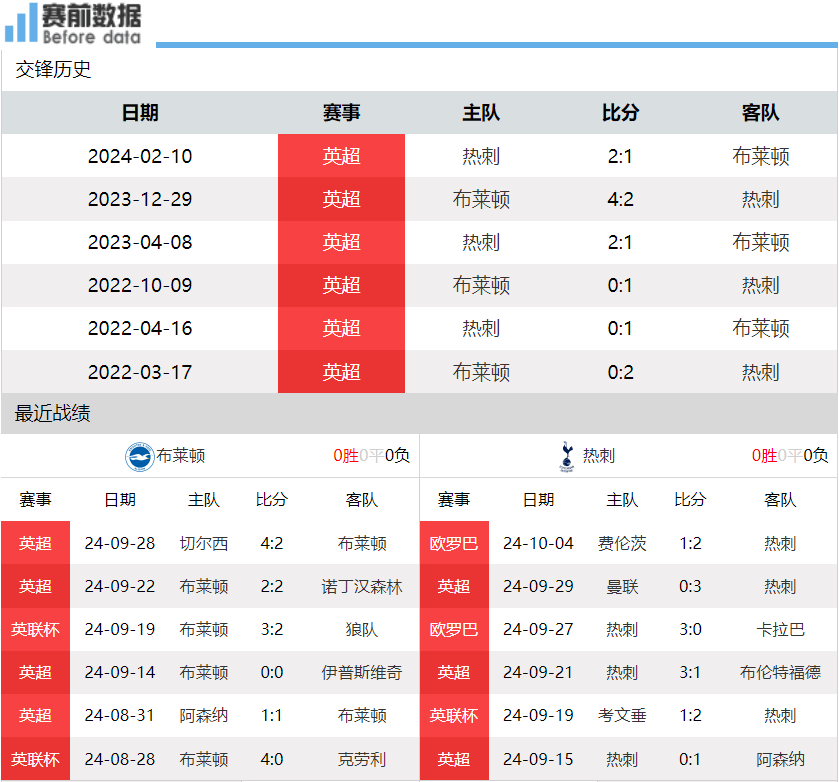Click 阿森纳 in Tottenham's 24-09-15 match row
The height and width of the screenshot is (782, 839).
pyautogui.click(x=780, y=758)
